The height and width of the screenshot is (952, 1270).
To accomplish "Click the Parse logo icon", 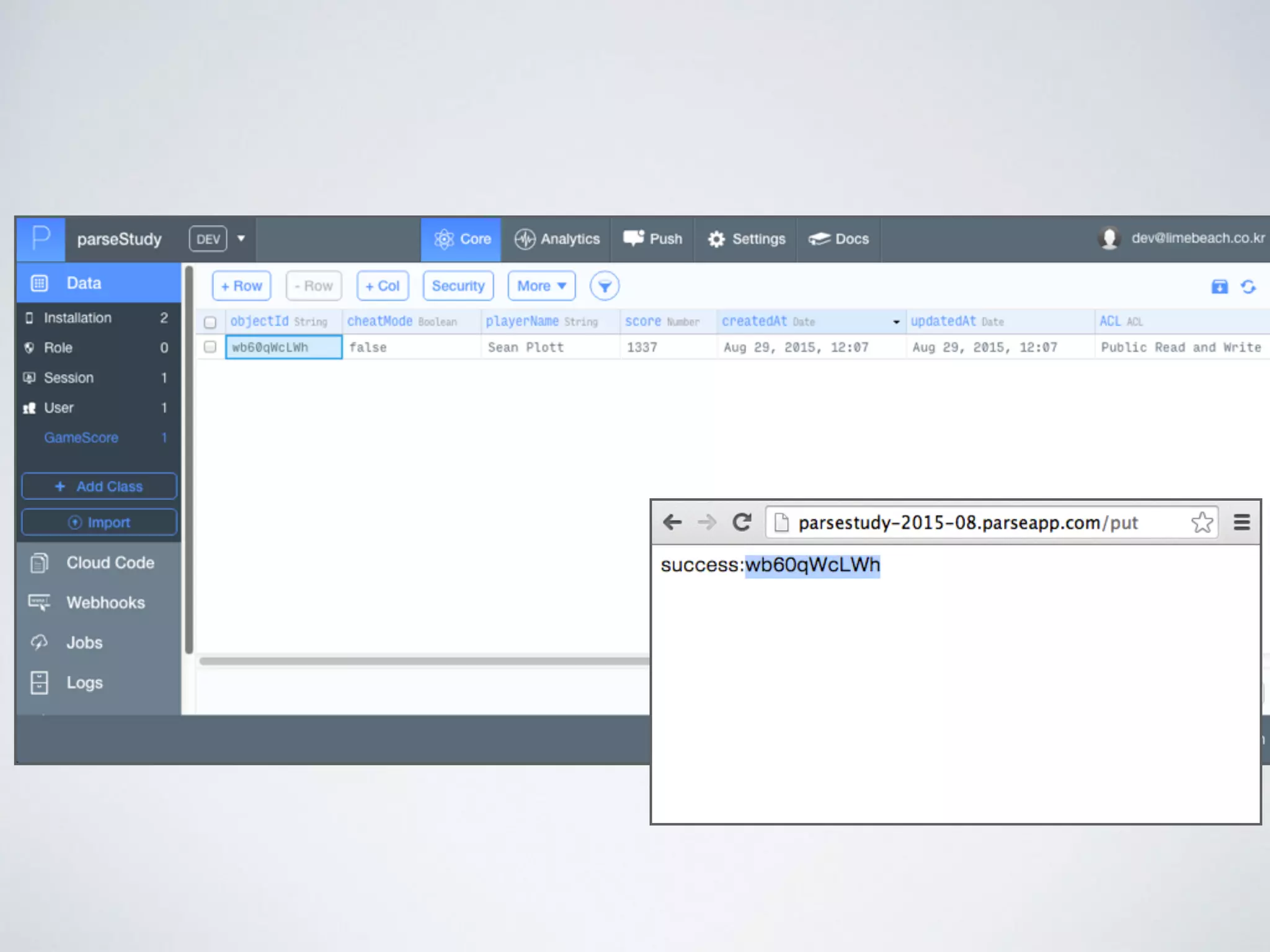I will tap(40, 239).
